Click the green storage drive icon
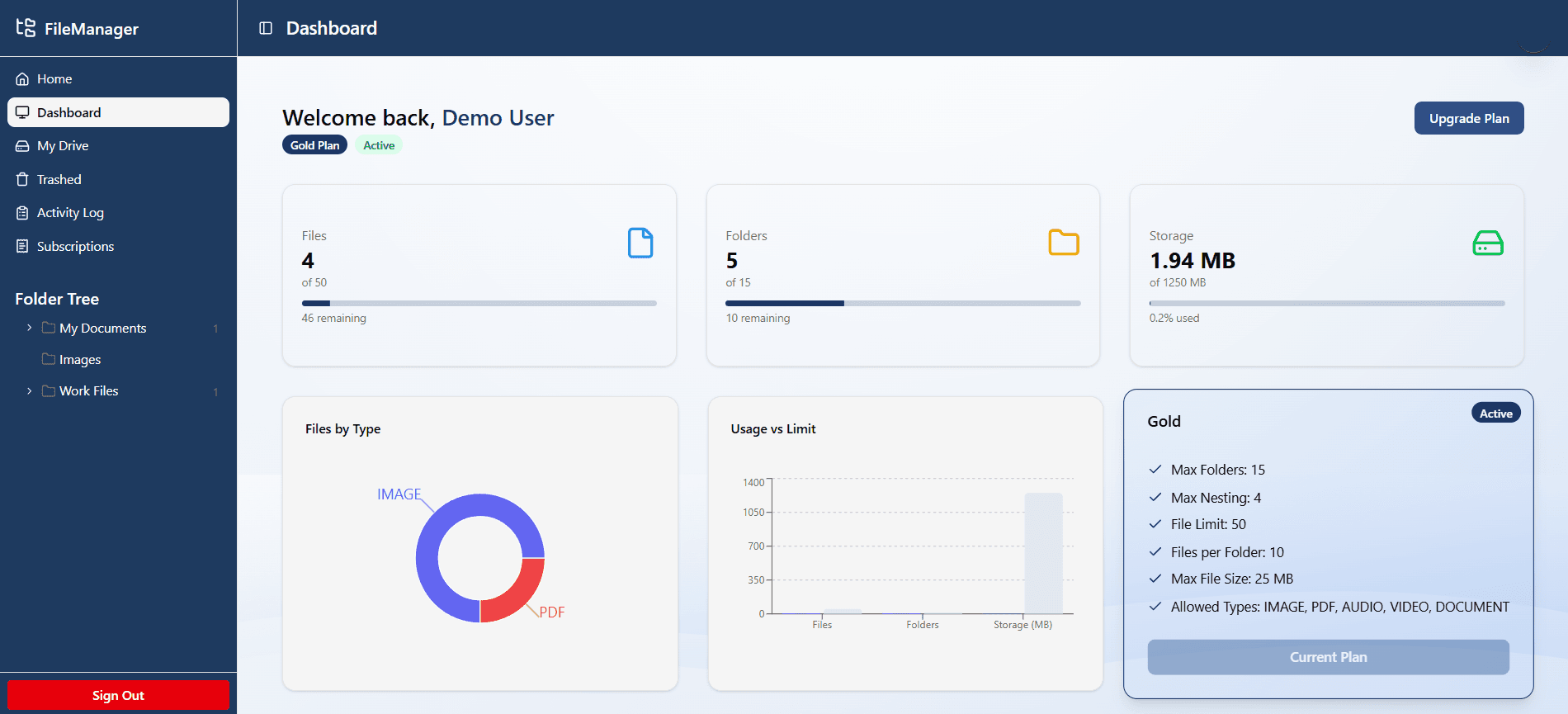The image size is (1568, 714). 1488,243
